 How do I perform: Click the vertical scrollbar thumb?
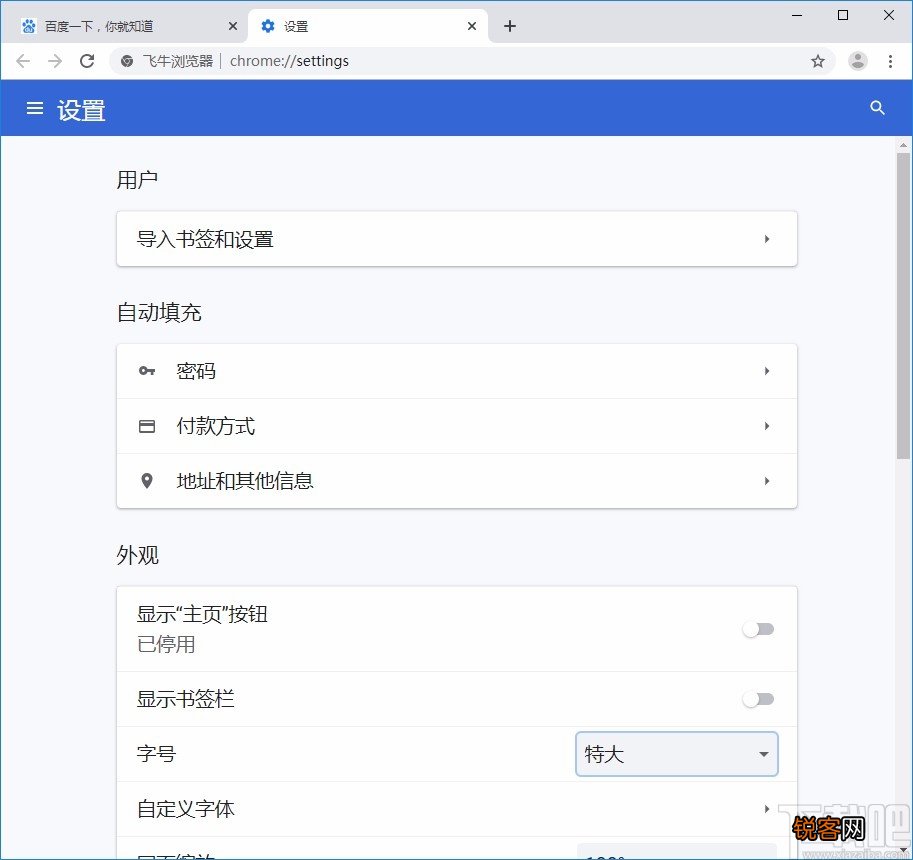click(903, 306)
